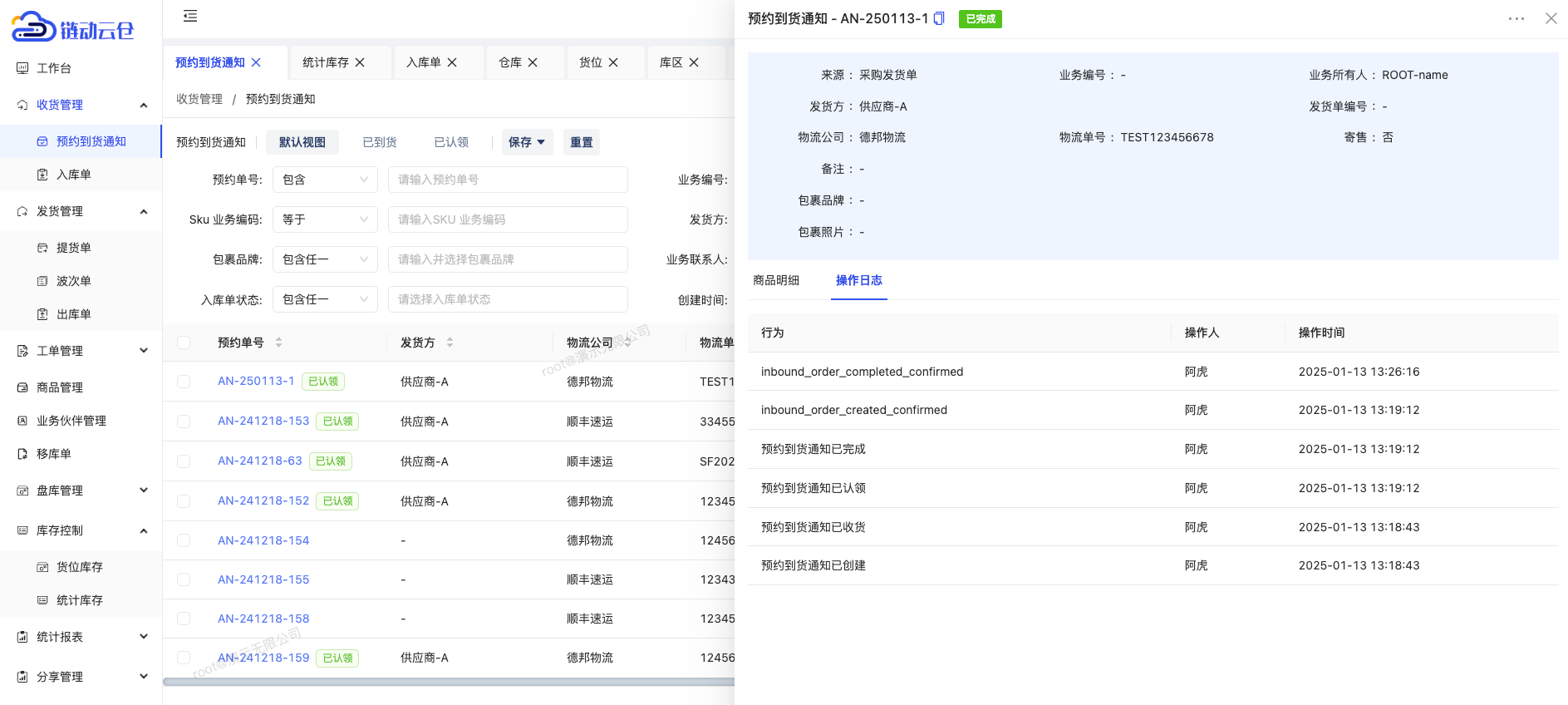1568x705 pixels.
Task: Tick checkbox for AN-241218-153 row
Action: (x=184, y=422)
